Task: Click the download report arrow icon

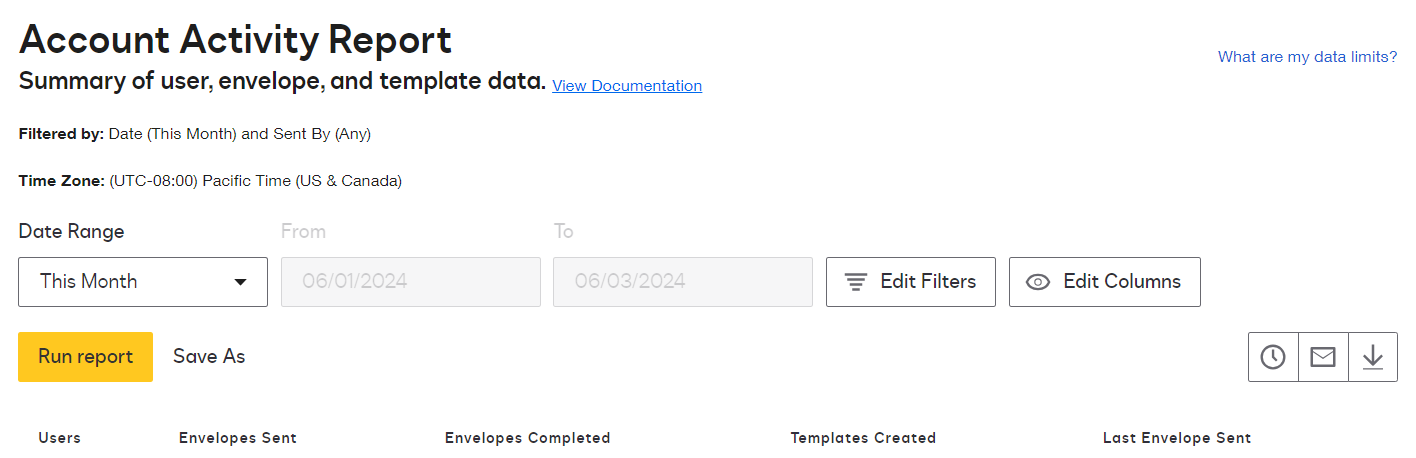Action: 1372,357
